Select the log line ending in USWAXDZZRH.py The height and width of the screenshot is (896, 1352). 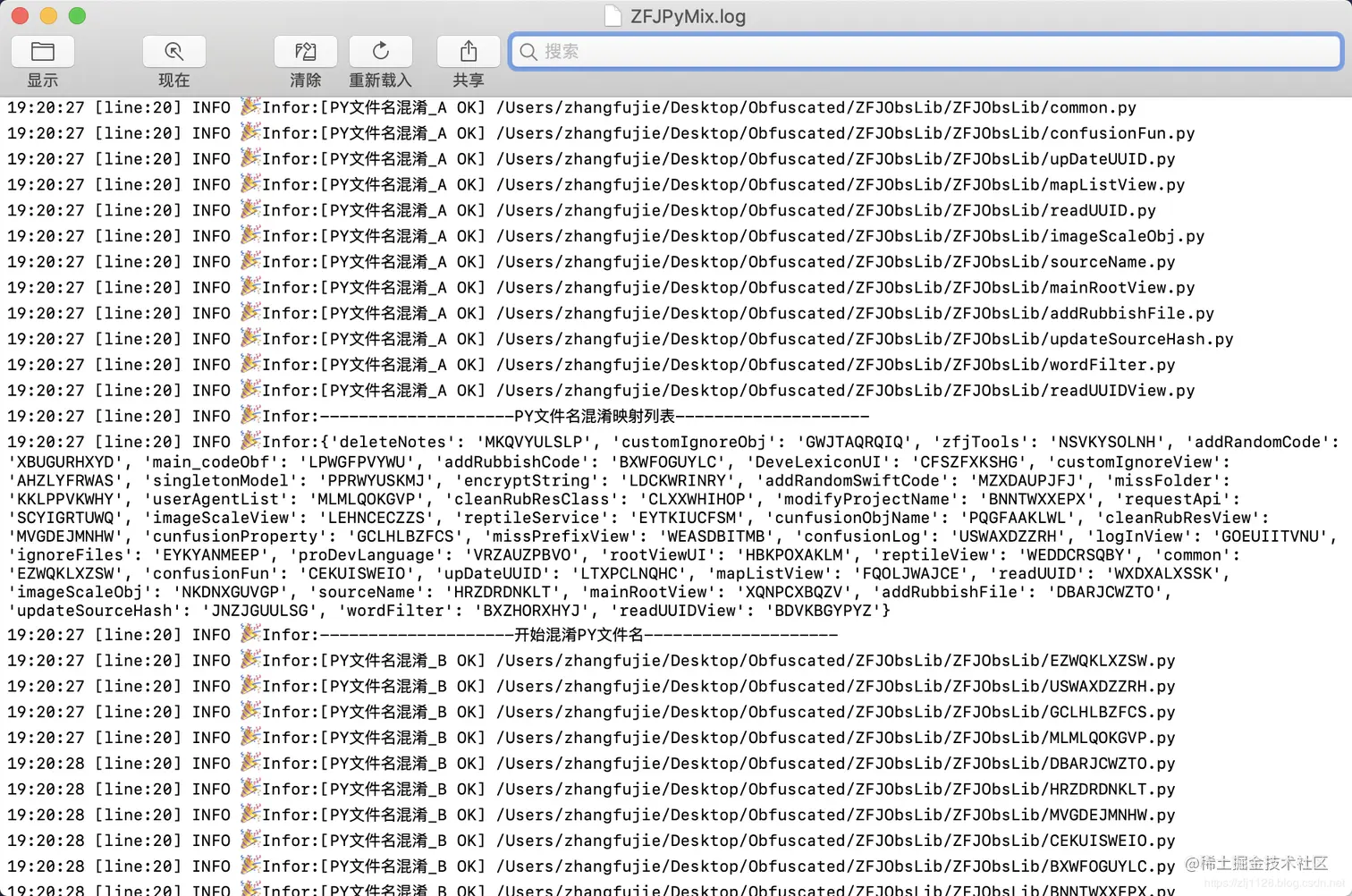(591, 688)
